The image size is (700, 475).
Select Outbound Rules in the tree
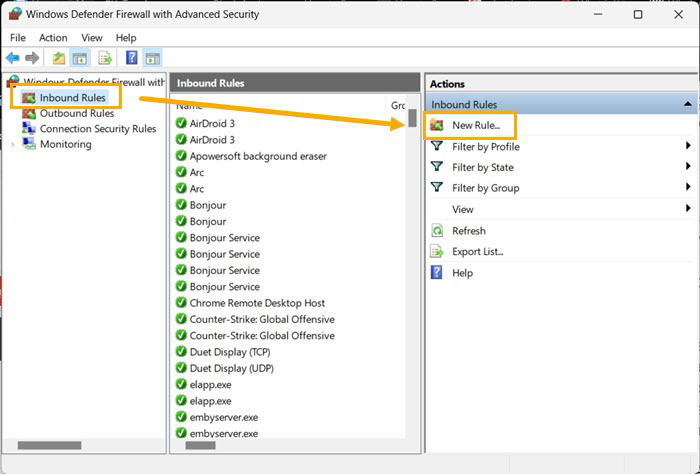coord(77,113)
